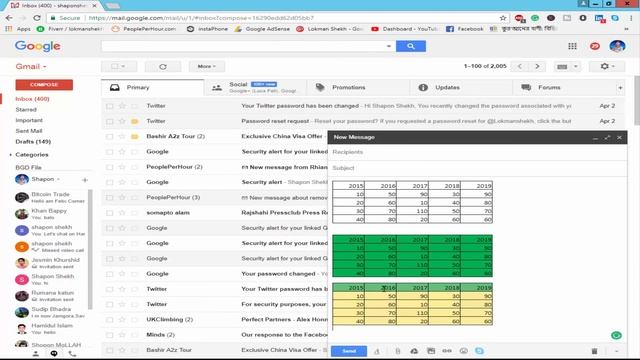640x360 pixels.
Task: Go back in the browser
Action: click(9, 18)
